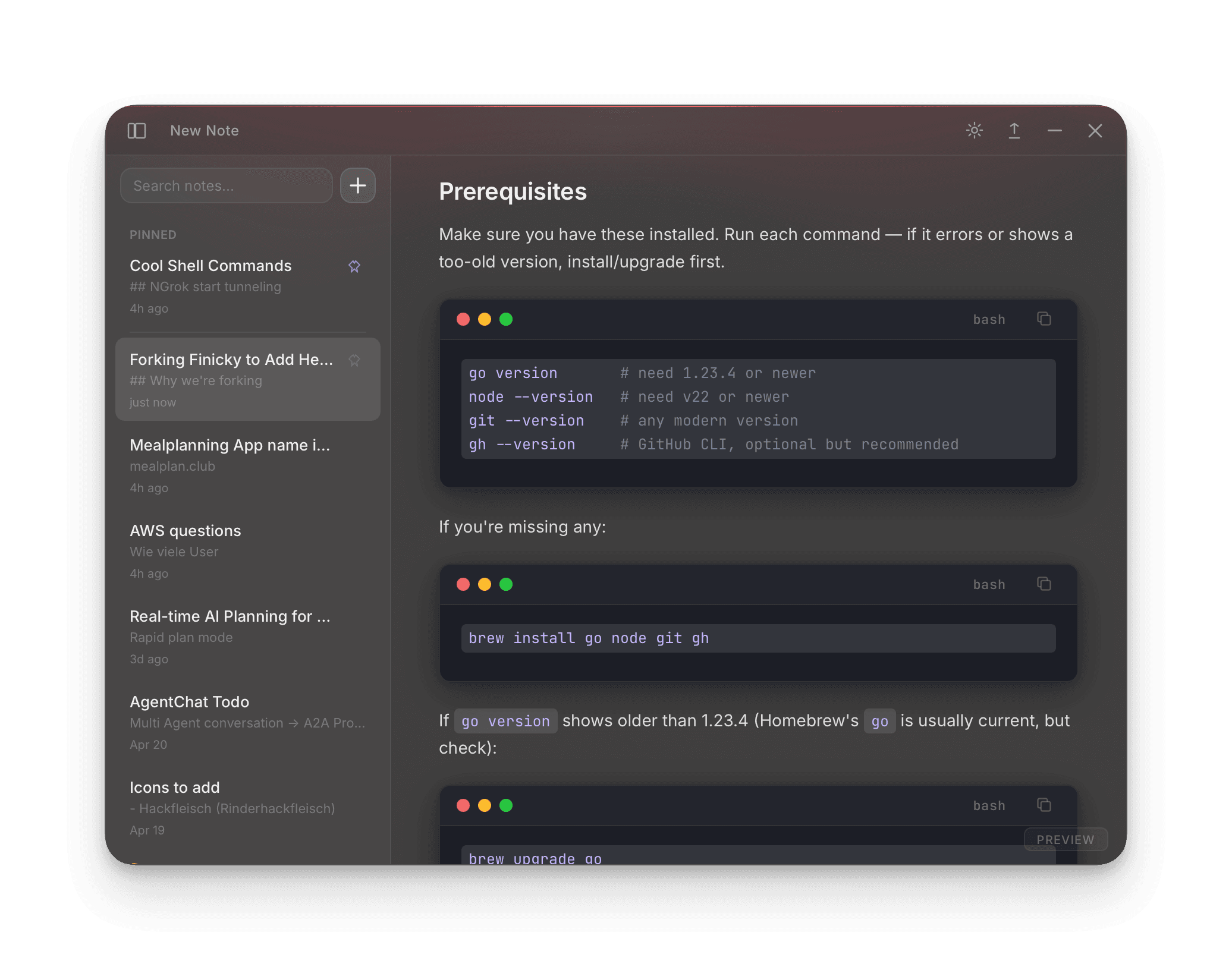Unpin the Cool Shell Commands note
1232x970 pixels.
point(354,266)
